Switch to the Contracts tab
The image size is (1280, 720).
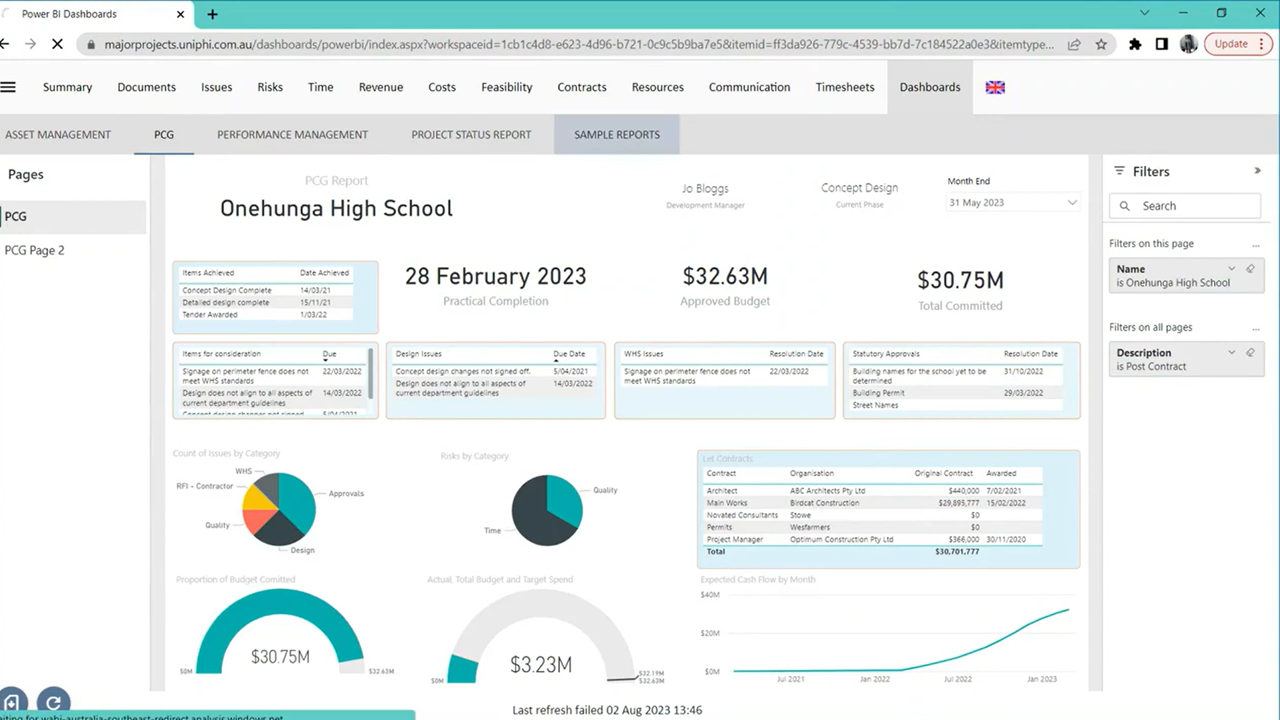click(x=581, y=87)
